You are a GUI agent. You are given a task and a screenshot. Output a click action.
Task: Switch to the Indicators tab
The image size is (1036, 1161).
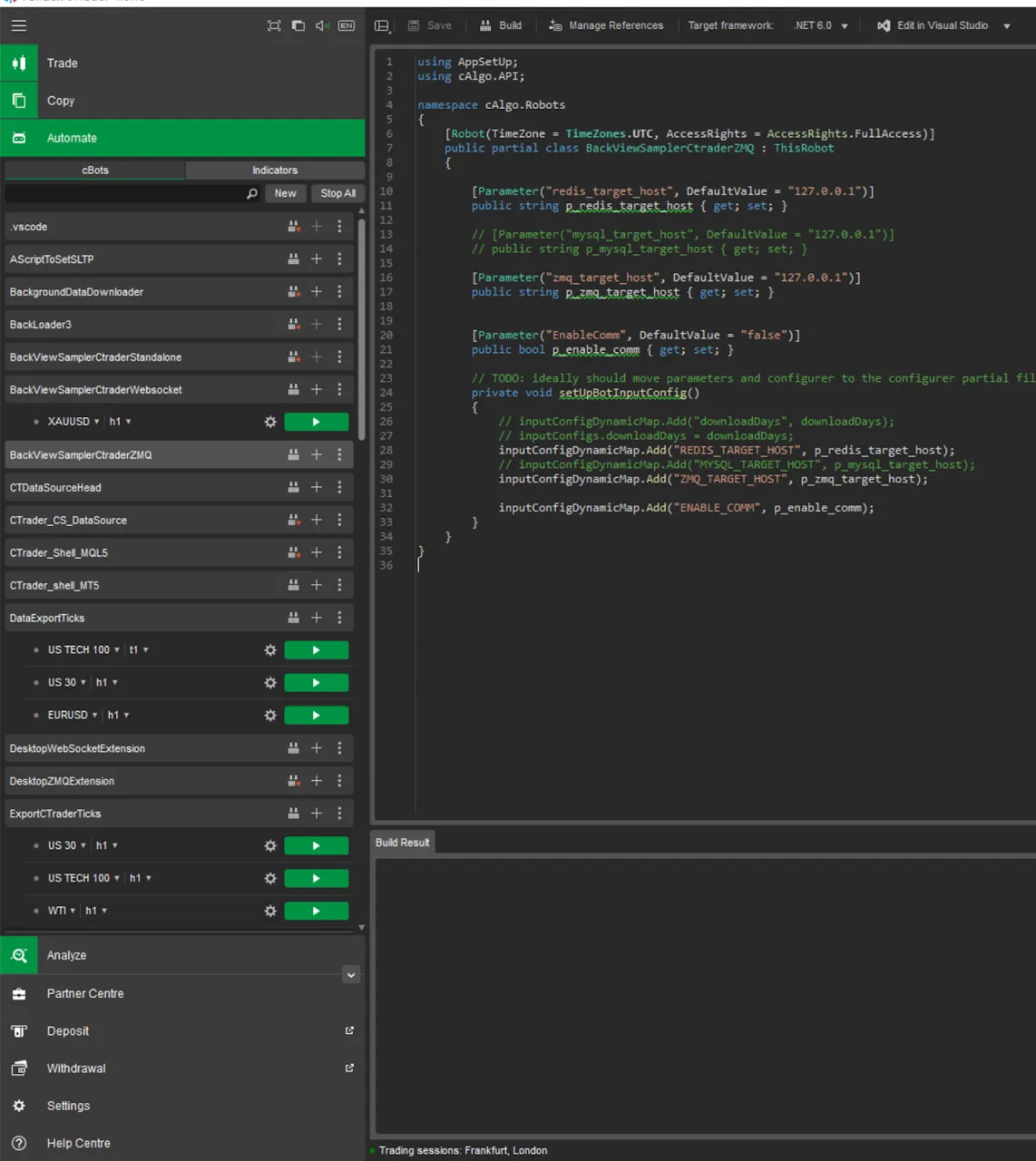point(275,170)
